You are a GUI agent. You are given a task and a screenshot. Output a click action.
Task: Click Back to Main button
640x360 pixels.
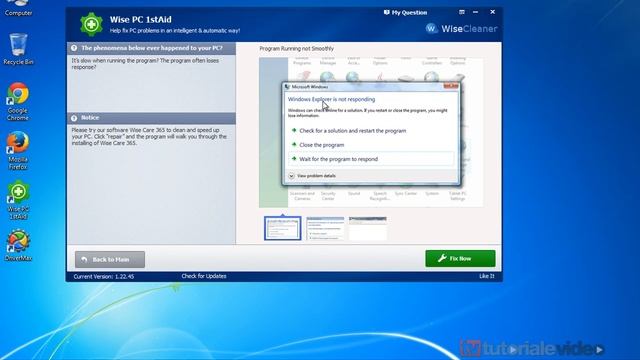[110, 260]
